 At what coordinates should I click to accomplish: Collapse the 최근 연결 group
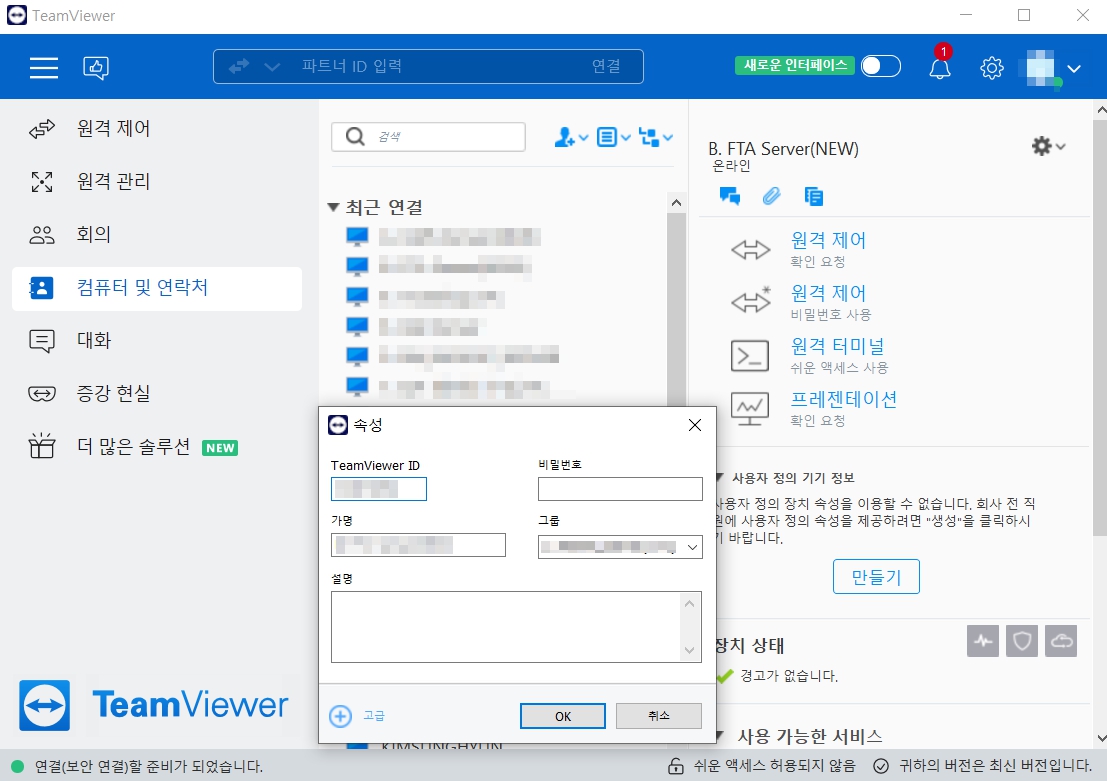333,207
